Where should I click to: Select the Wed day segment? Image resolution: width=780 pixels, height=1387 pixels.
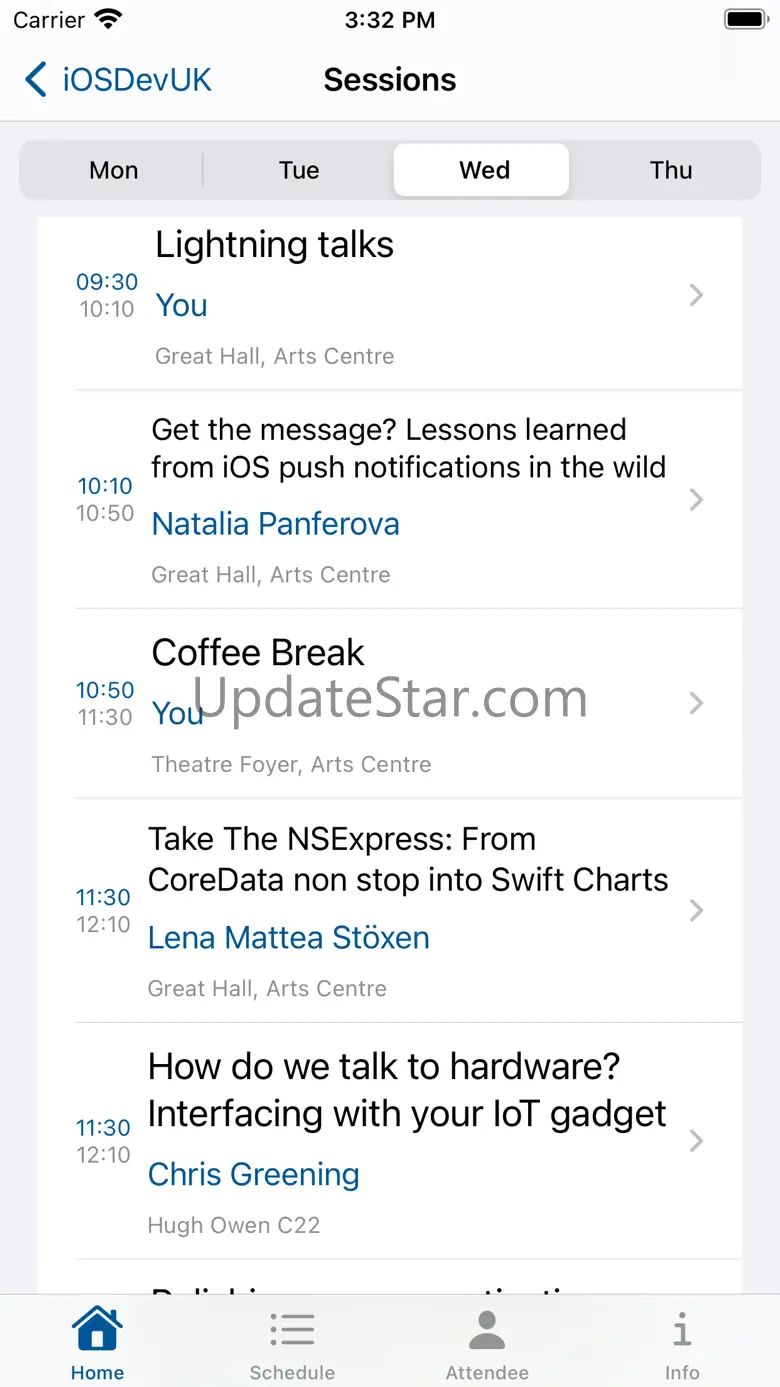[x=482, y=170]
